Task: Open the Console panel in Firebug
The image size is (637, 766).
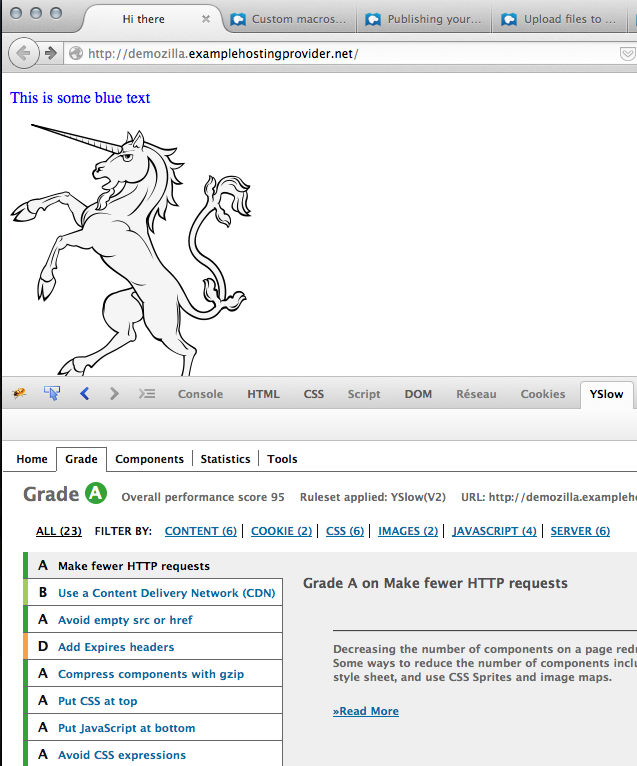Action: (x=200, y=394)
